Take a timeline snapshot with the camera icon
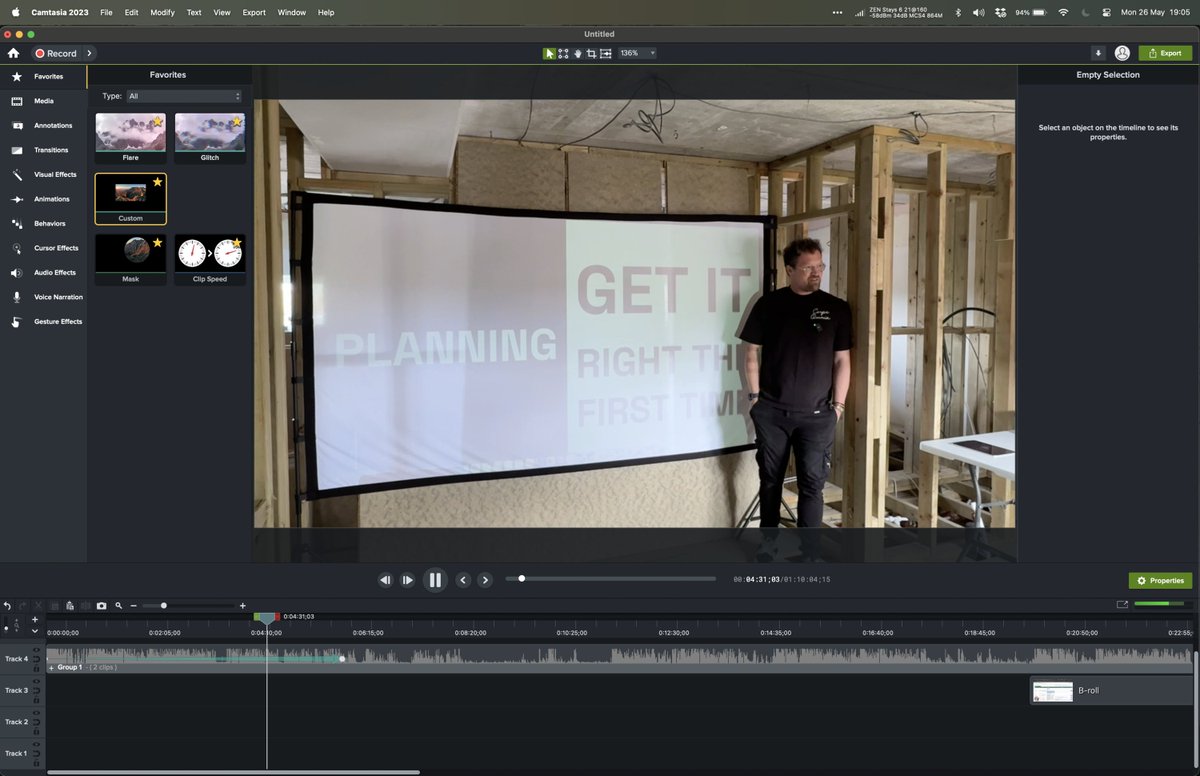This screenshot has height=776, width=1200. pos(101,605)
